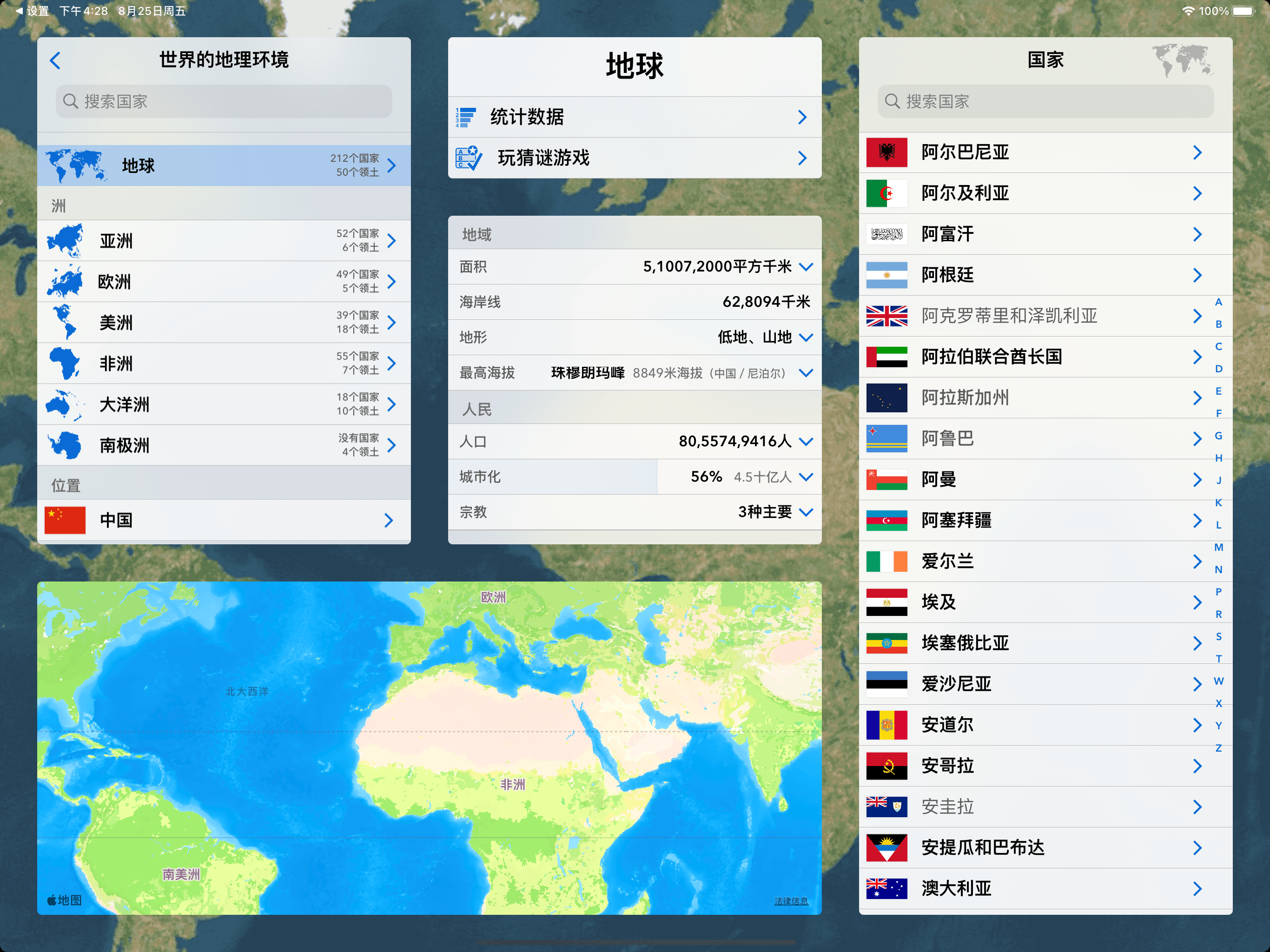Image resolution: width=1270 pixels, height=952 pixels.
Task: Tap the back arrow in 世界的地理环境 panel
Action: click(x=55, y=60)
